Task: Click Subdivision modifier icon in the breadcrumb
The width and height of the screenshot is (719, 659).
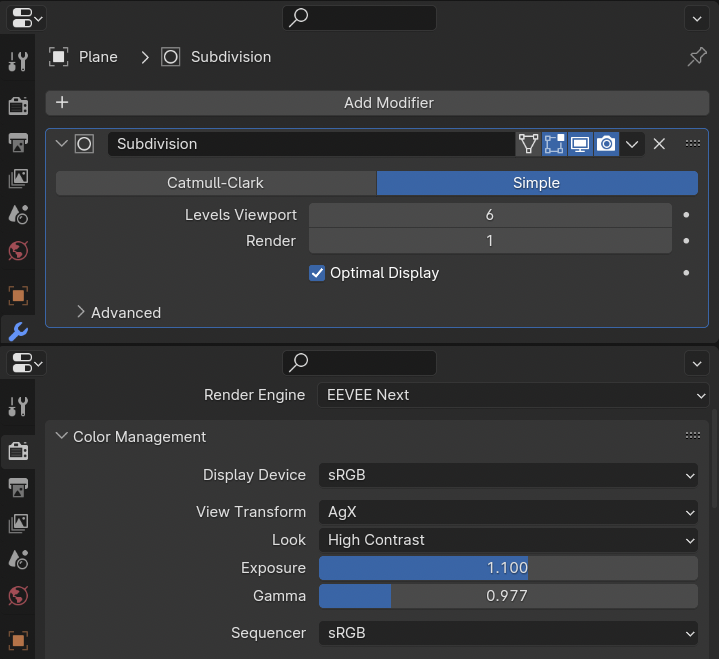Action: pyautogui.click(x=171, y=57)
